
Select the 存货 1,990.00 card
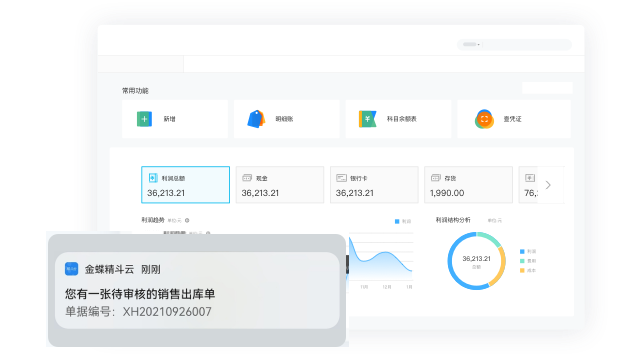pyautogui.click(x=469, y=184)
